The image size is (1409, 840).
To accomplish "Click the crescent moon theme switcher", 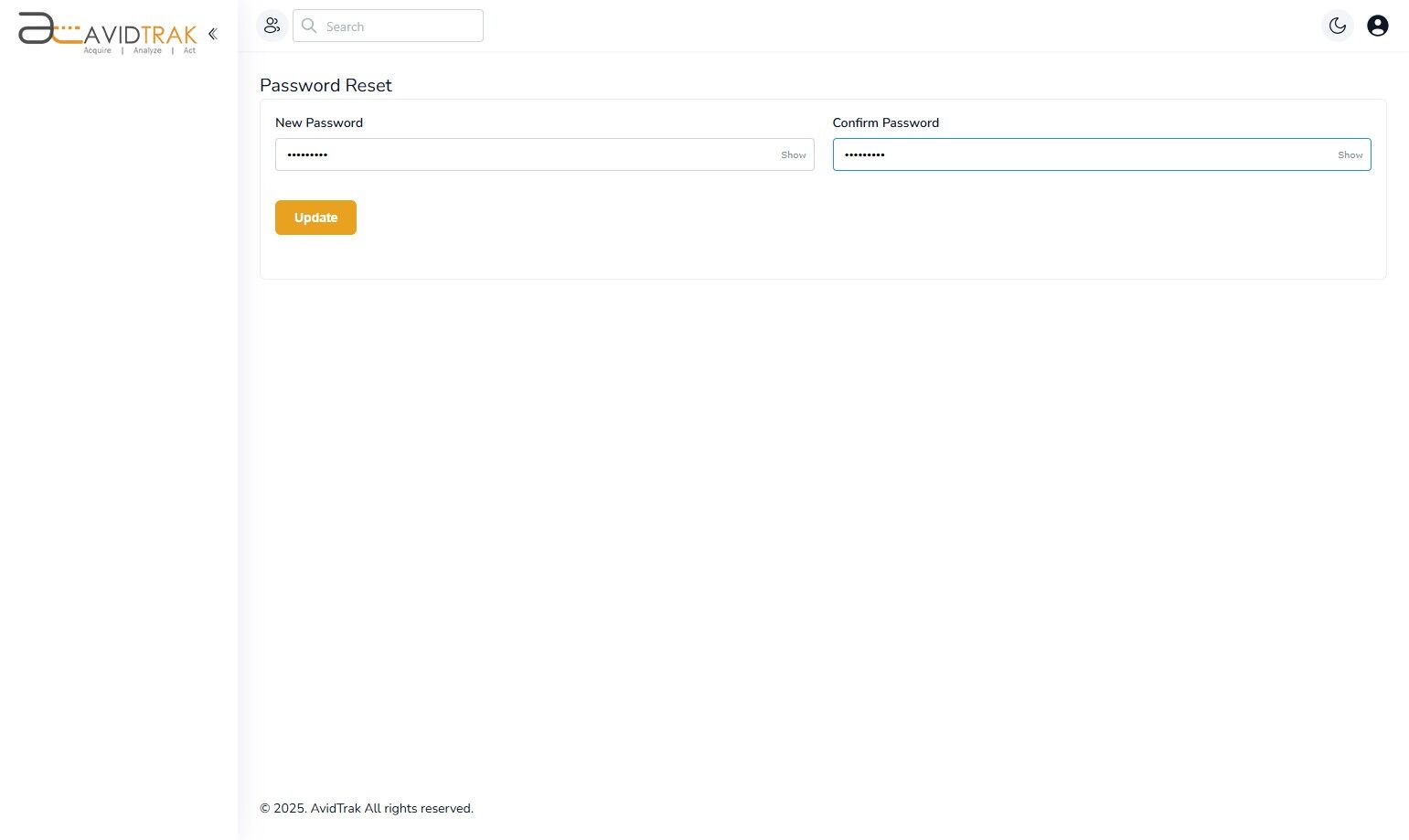I will (1338, 26).
